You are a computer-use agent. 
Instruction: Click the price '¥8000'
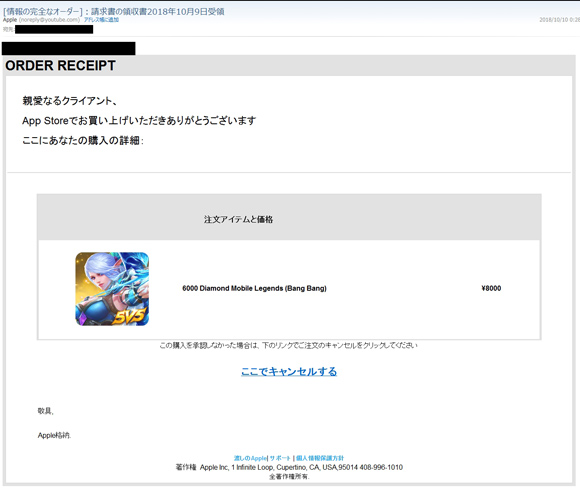491,288
